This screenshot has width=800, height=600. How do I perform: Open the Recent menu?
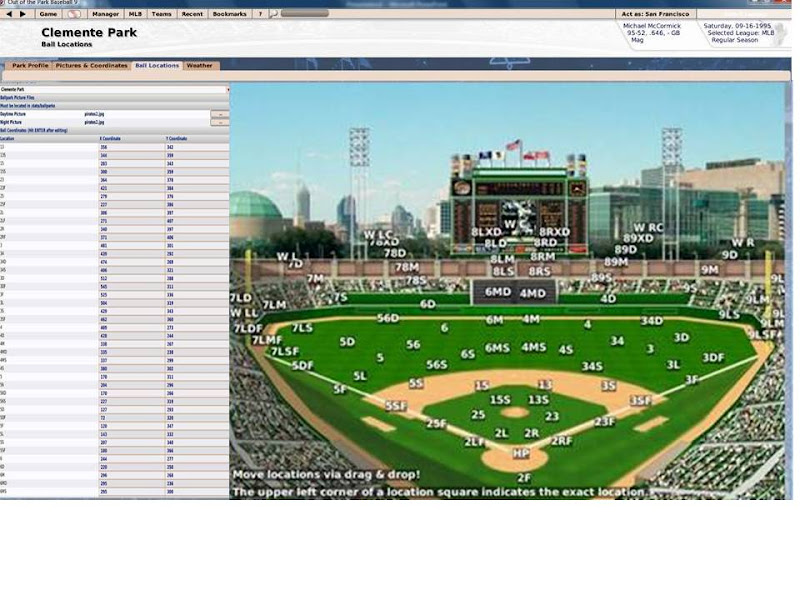coord(192,14)
